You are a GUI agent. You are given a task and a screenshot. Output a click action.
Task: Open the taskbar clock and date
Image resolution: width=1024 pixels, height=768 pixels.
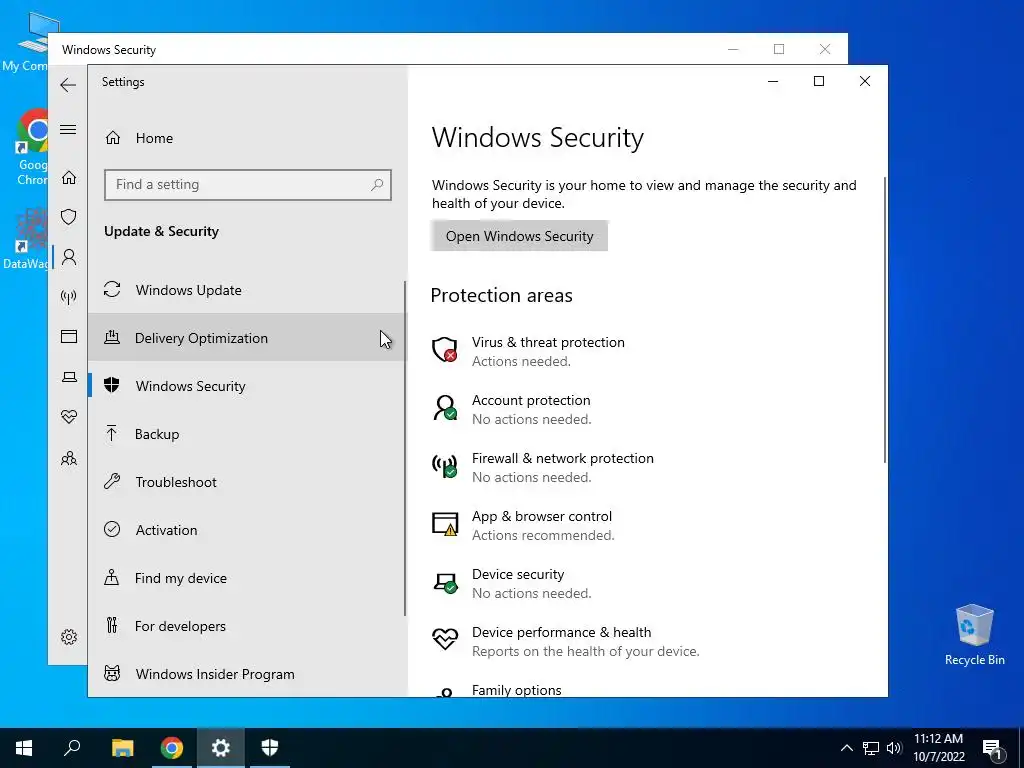click(x=938, y=748)
